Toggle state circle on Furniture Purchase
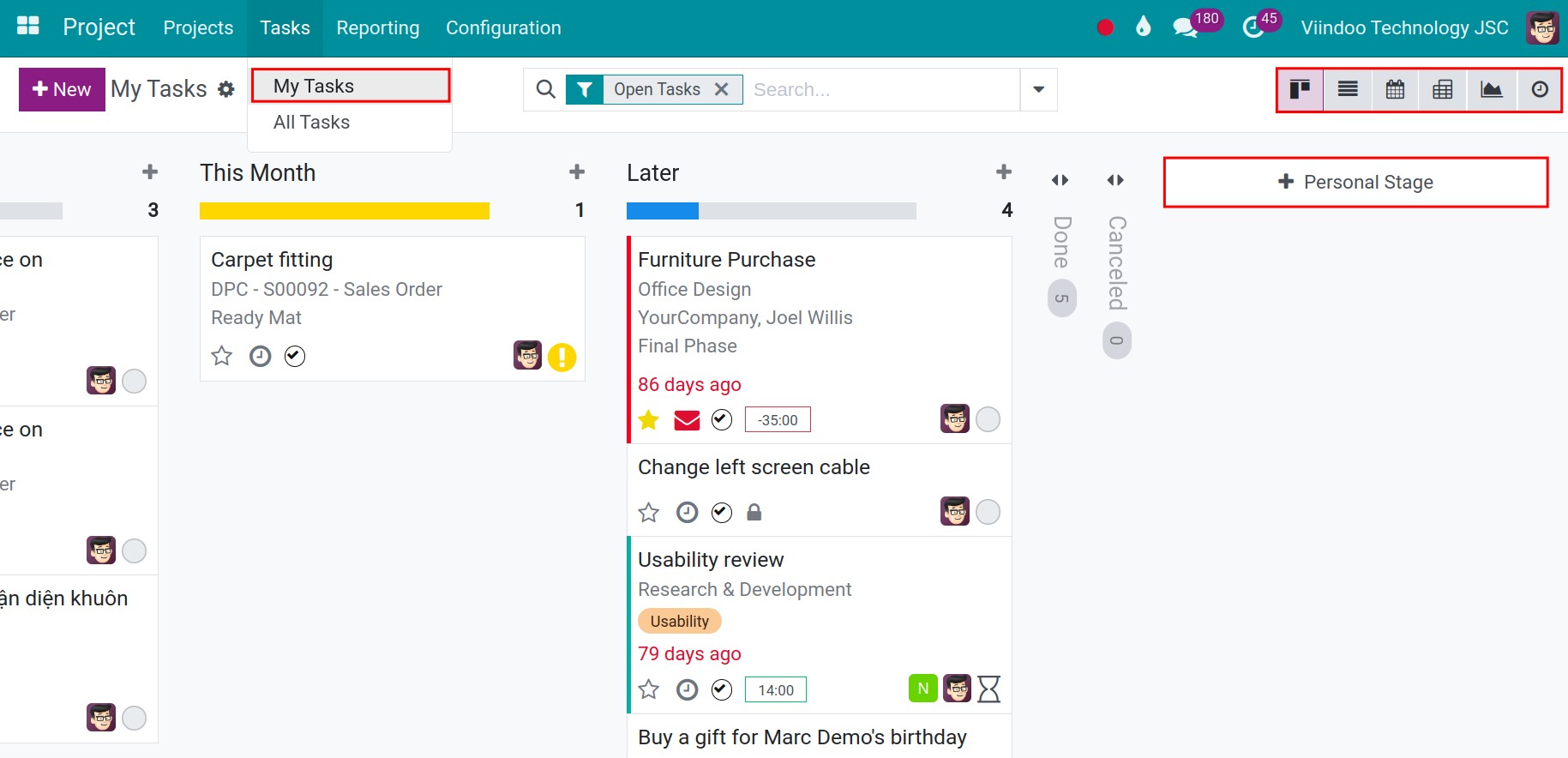The width and height of the screenshot is (1568, 758). click(988, 419)
